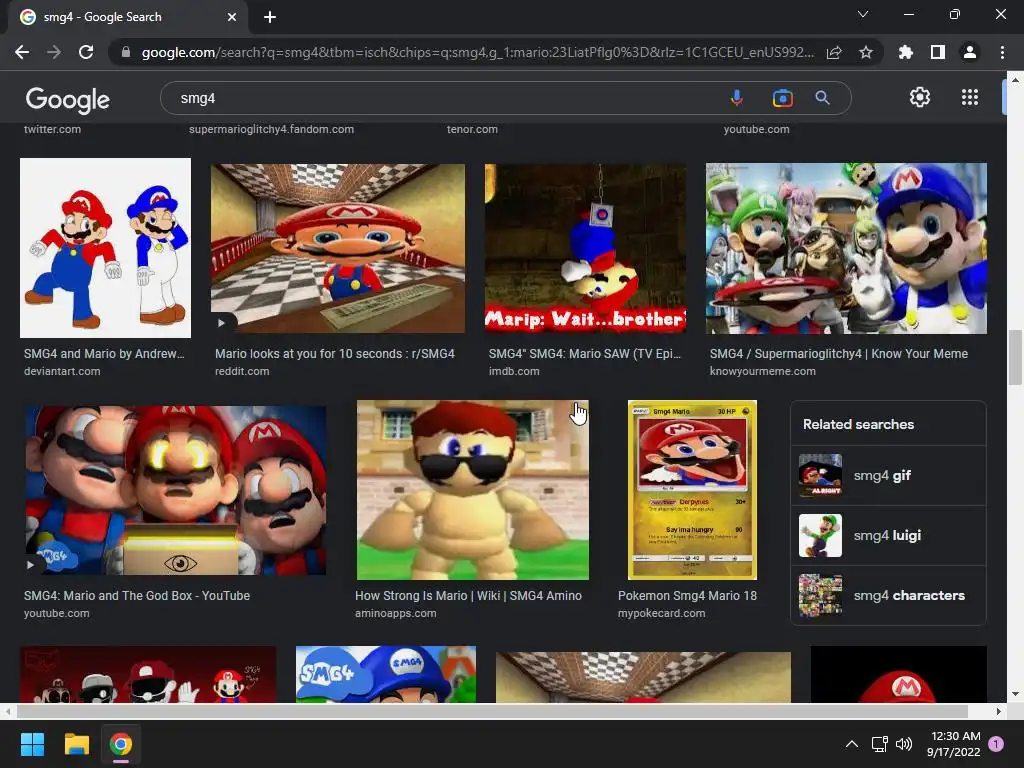Select the smg4 - Google Search tab
The width and height of the screenshot is (1024, 768).
tap(128, 17)
